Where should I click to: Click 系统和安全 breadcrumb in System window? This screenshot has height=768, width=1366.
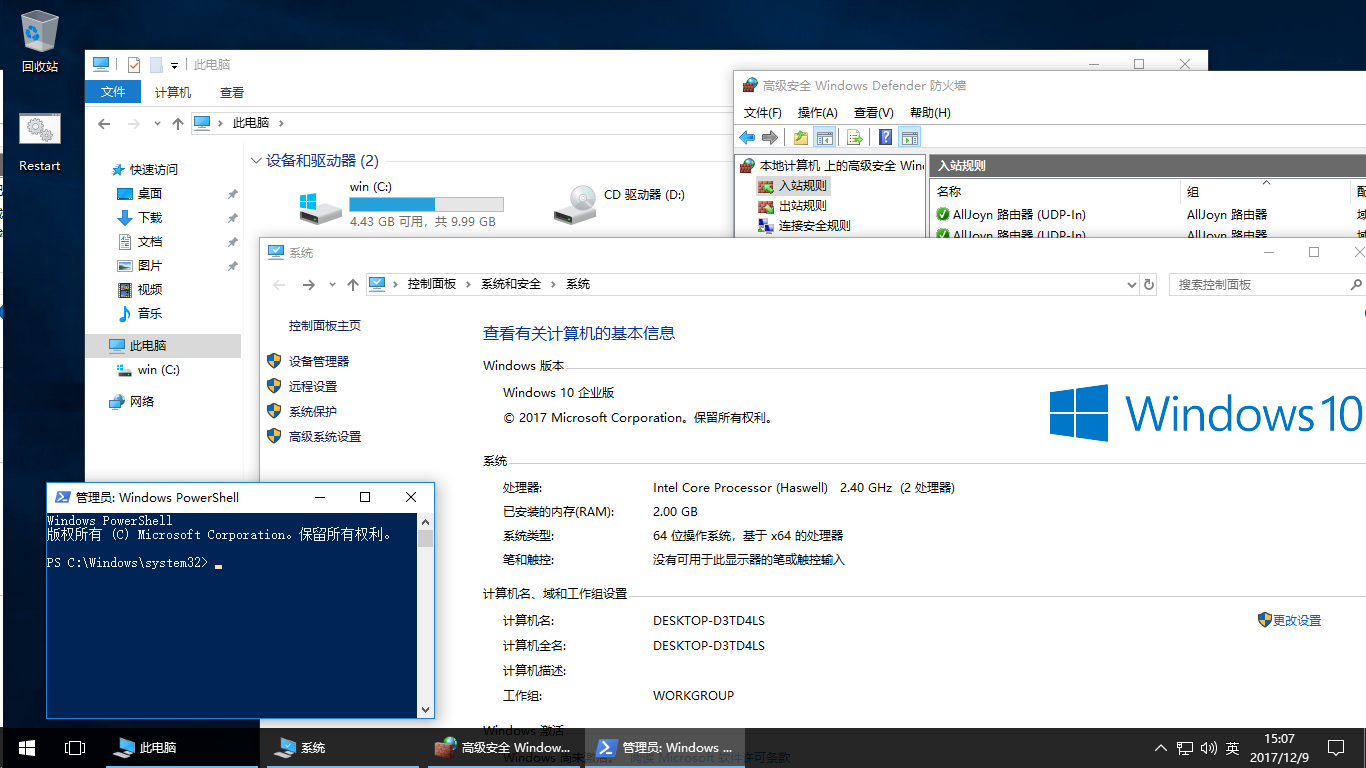click(511, 284)
